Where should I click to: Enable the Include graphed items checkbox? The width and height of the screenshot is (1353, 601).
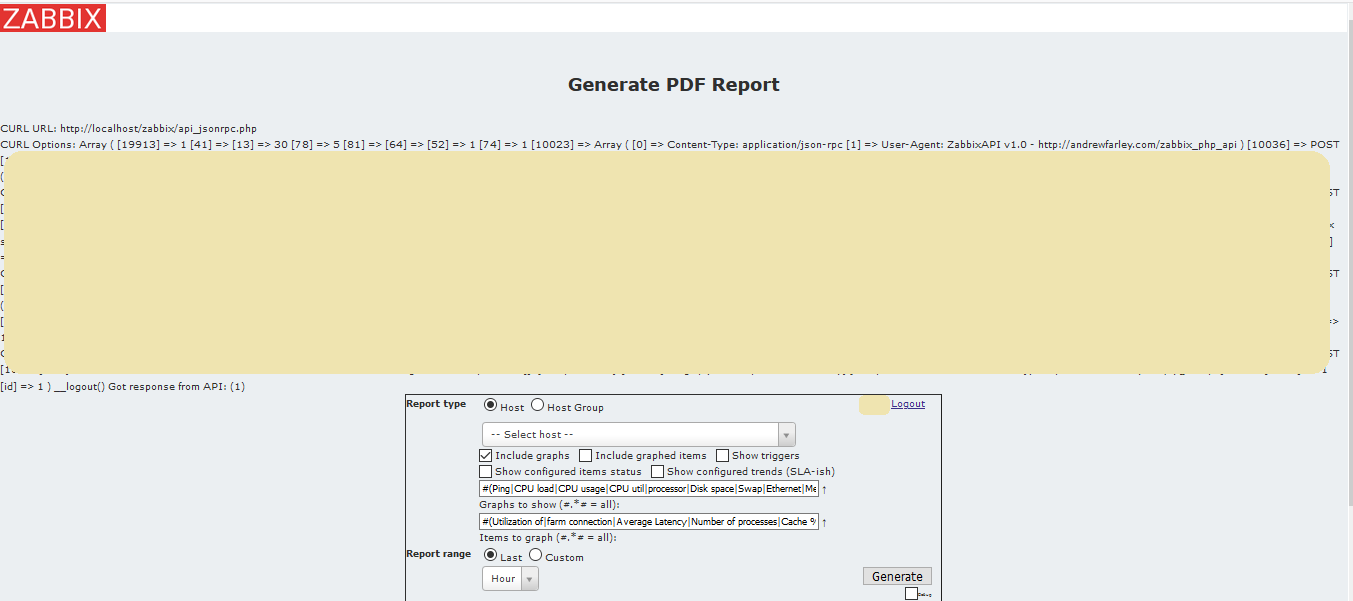coord(585,455)
